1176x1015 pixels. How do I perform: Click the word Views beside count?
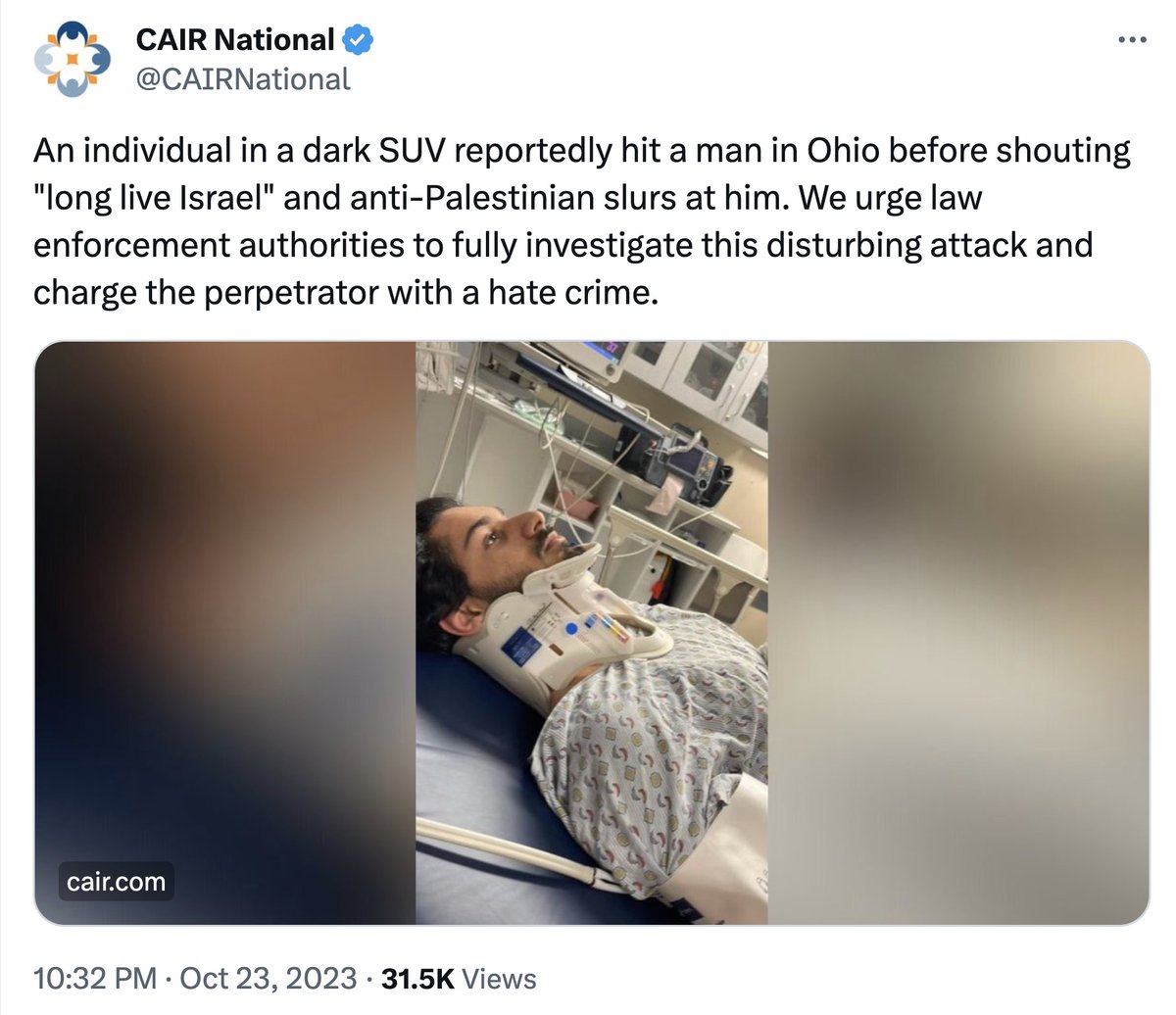coord(499,979)
